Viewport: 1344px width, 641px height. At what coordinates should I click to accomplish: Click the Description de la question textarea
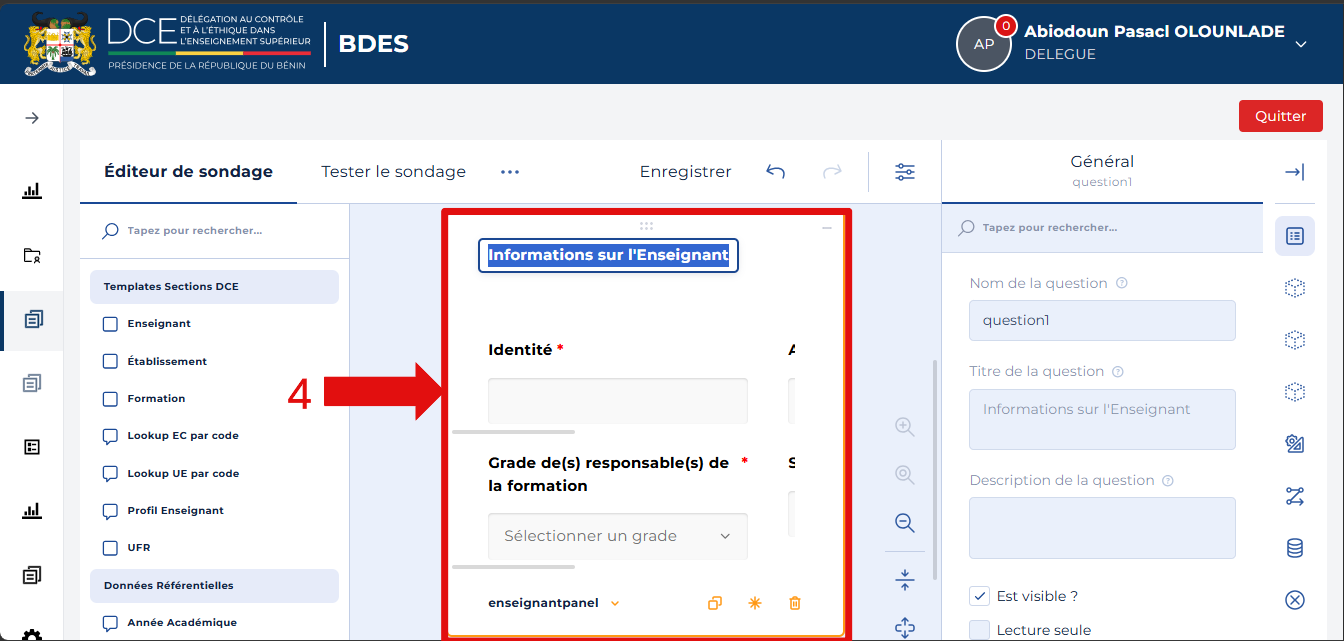pyautogui.click(x=1102, y=528)
